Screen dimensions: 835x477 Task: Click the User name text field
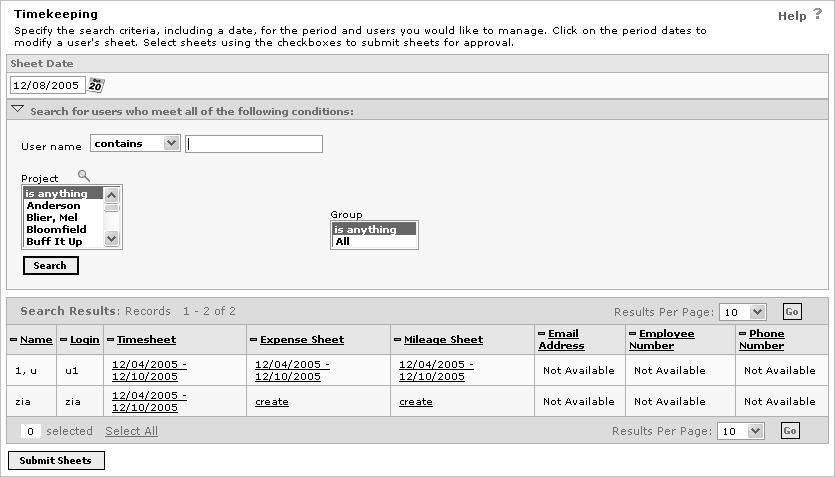click(x=254, y=144)
